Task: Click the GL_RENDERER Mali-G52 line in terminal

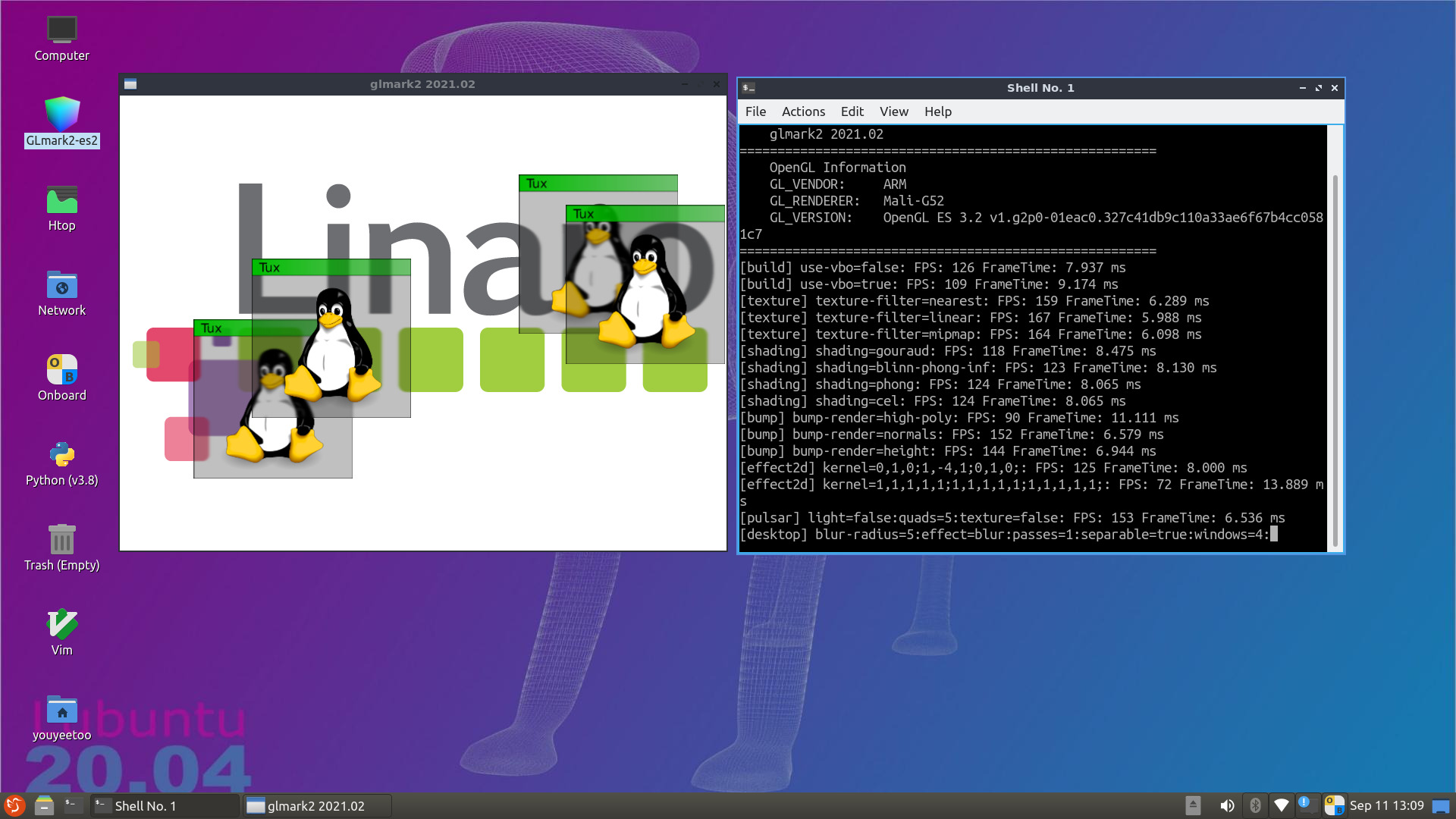Action: click(857, 201)
